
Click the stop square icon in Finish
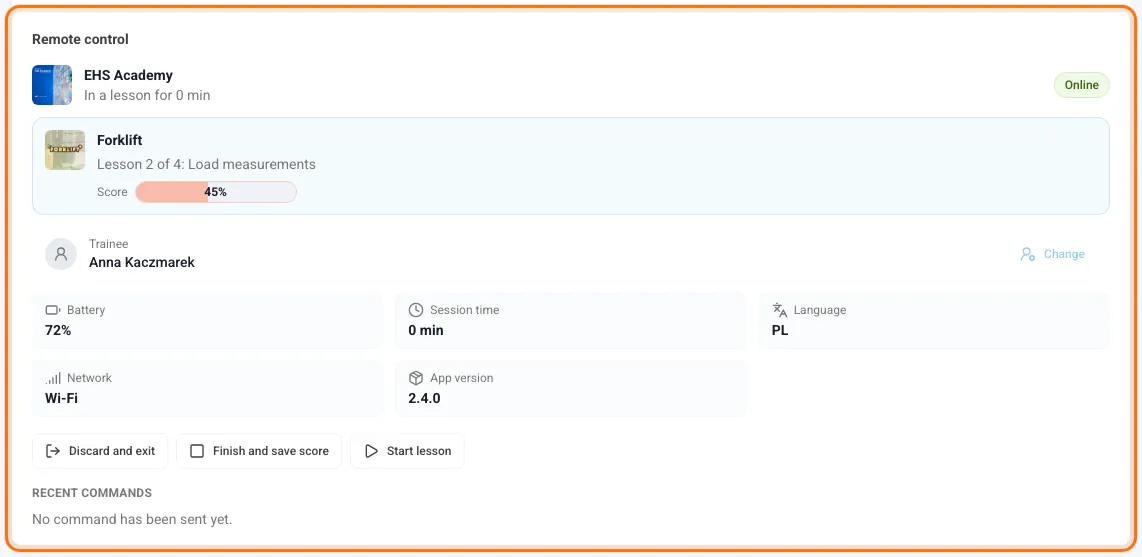coord(197,451)
